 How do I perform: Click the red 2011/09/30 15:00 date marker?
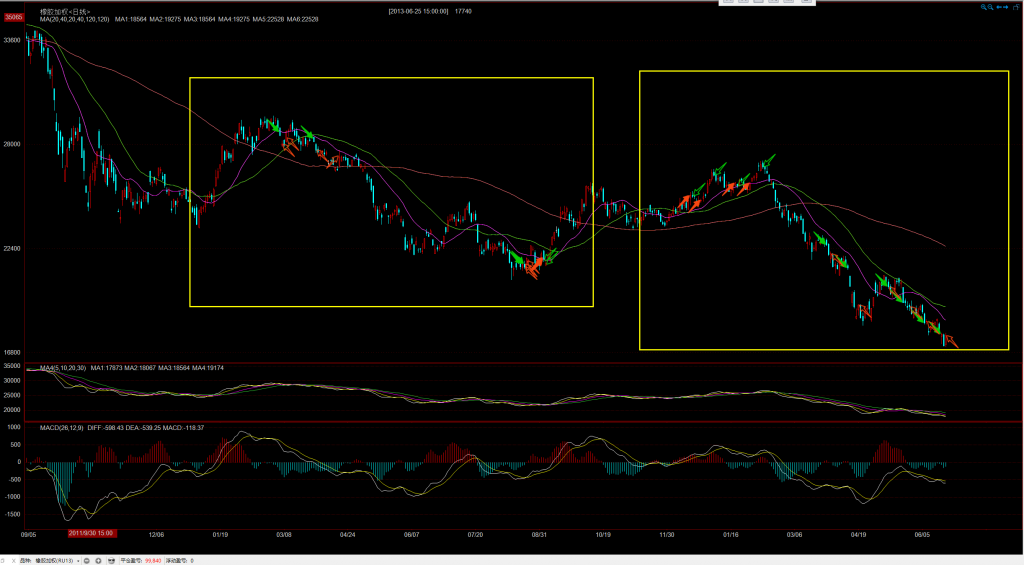tap(93, 533)
